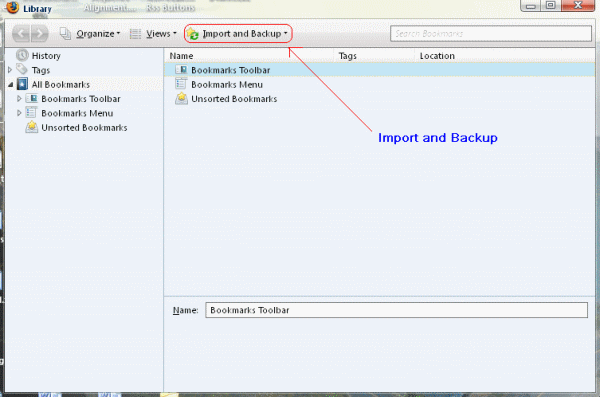Click the Forward arrow button in the toolbar
This screenshot has height=397, width=600.
point(39,34)
